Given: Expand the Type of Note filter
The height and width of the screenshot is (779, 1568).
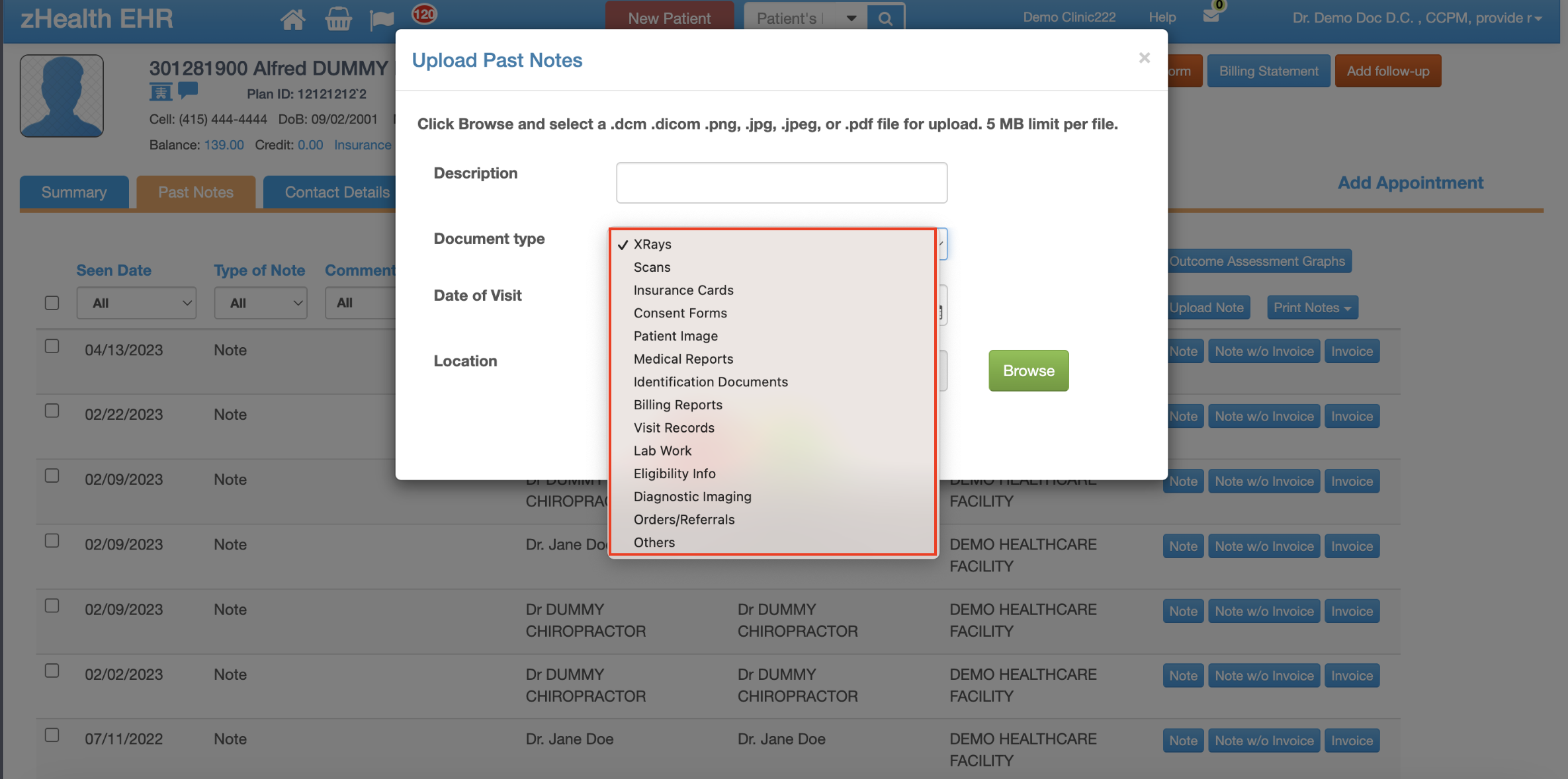Looking at the screenshot, I should (x=260, y=303).
